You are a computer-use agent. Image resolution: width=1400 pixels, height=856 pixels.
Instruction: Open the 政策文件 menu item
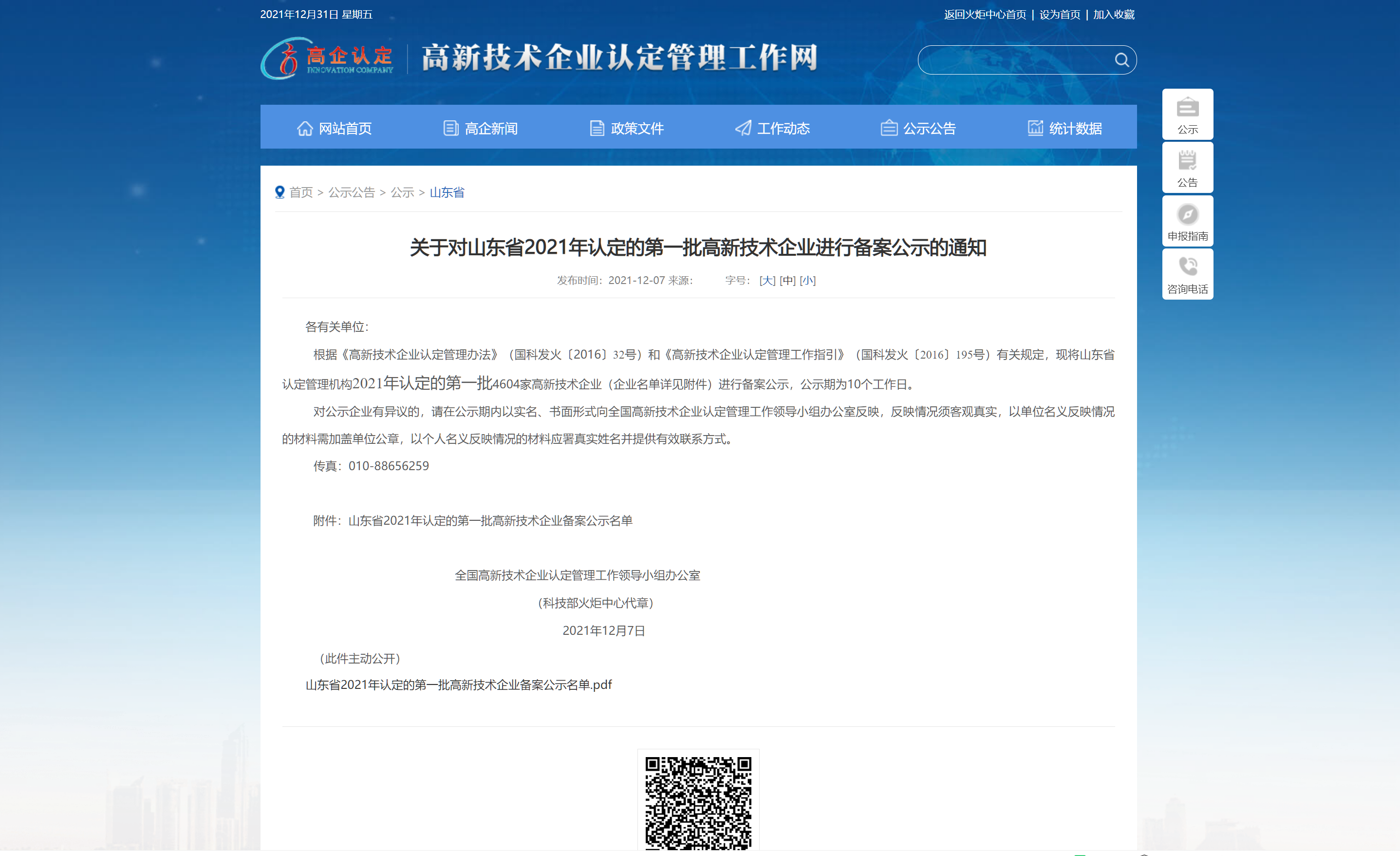626,129
